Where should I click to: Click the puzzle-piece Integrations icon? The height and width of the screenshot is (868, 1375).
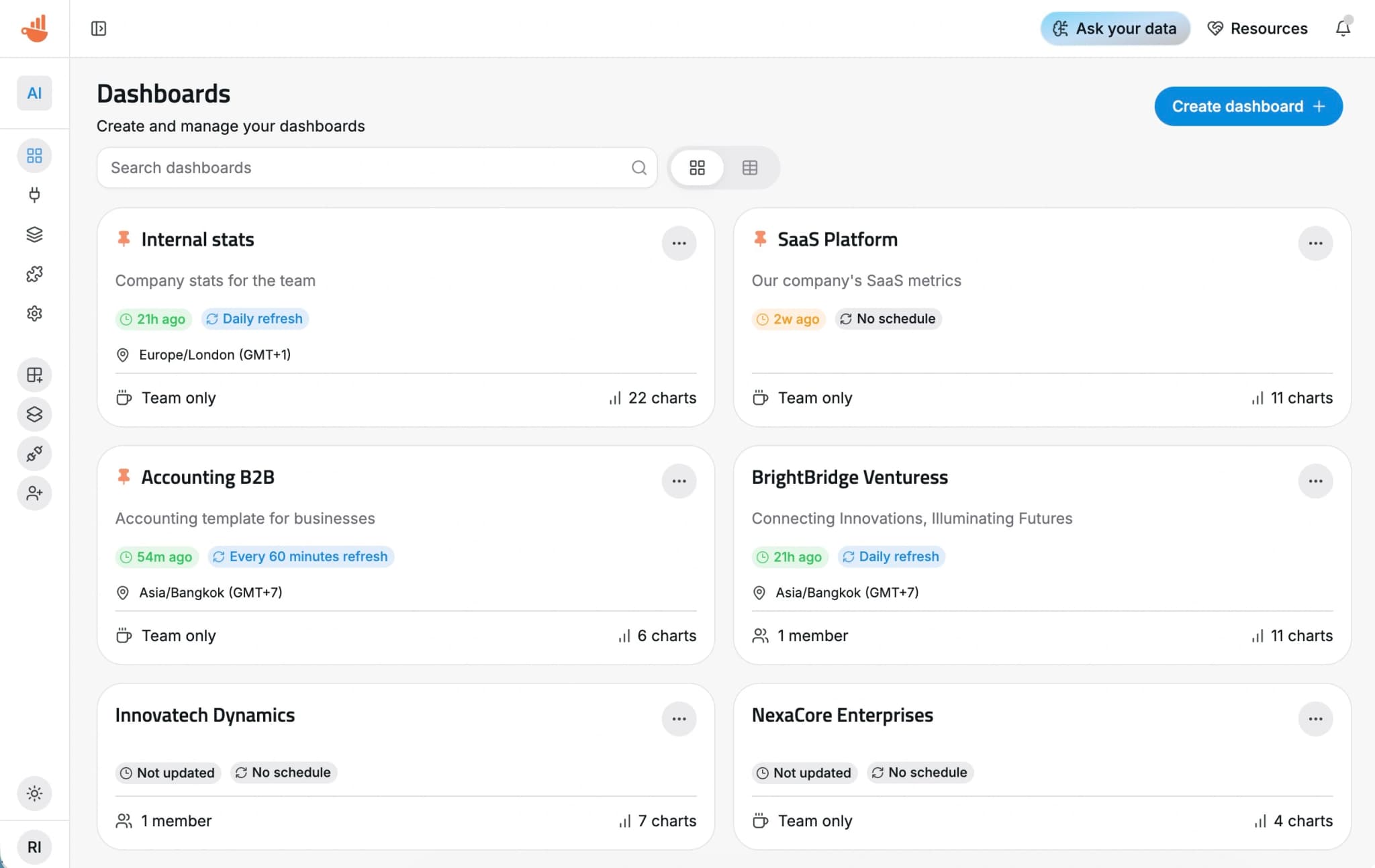click(x=34, y=274)
